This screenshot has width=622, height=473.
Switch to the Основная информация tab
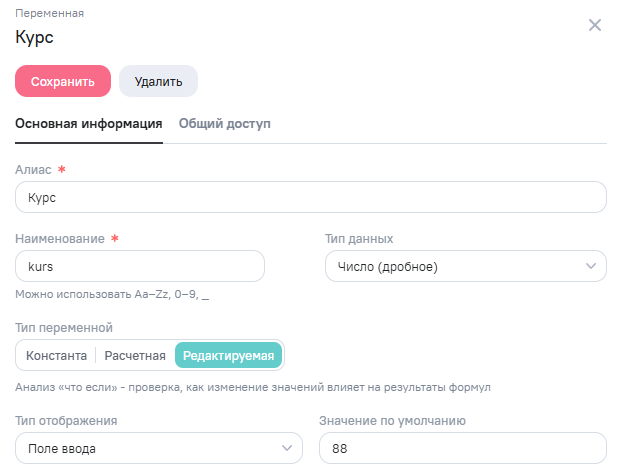coord(89,124)
